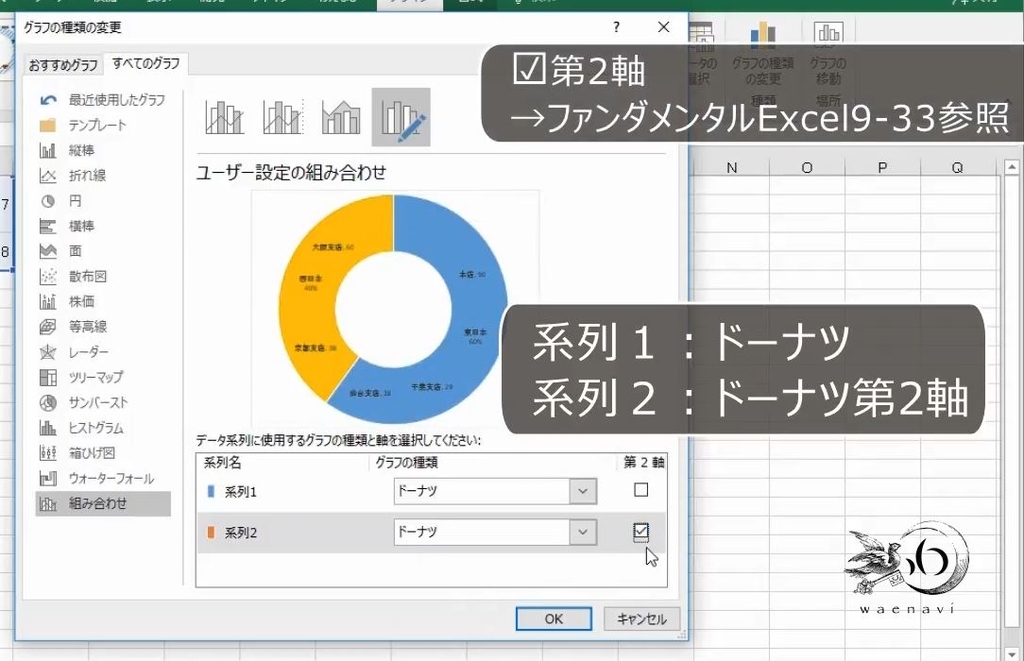Image resolution: width=1024 pixels, height=661 pixels.
Task: Pick stacked area-clustered column subtype
Action: coord(341,118)
